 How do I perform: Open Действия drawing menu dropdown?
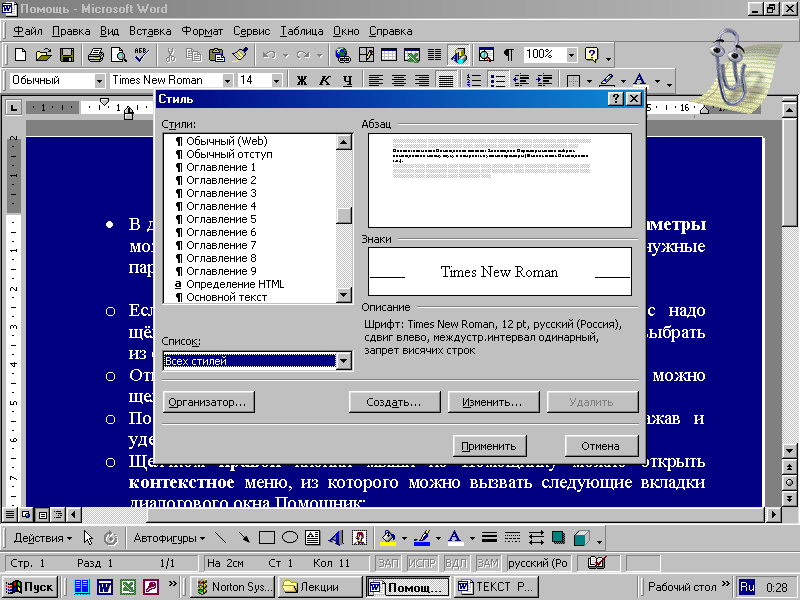43,538
